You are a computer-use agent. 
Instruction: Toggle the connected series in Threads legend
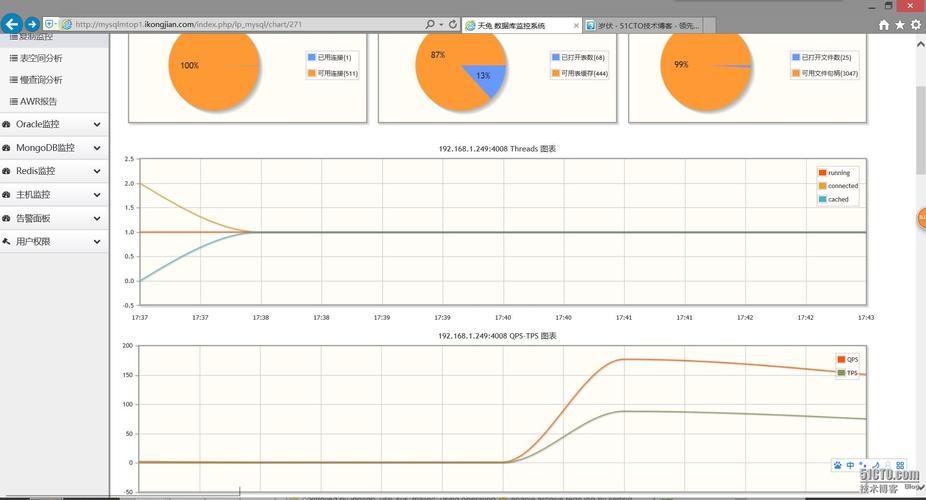click(x=838, y=186)
